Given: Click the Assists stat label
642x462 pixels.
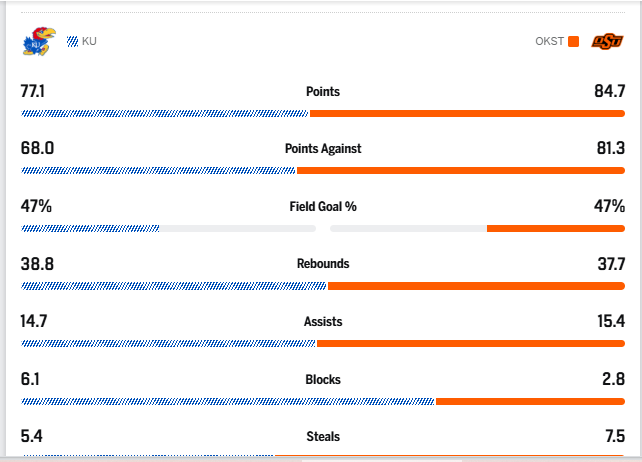Looking at the screenshot, I should [323, 322].
